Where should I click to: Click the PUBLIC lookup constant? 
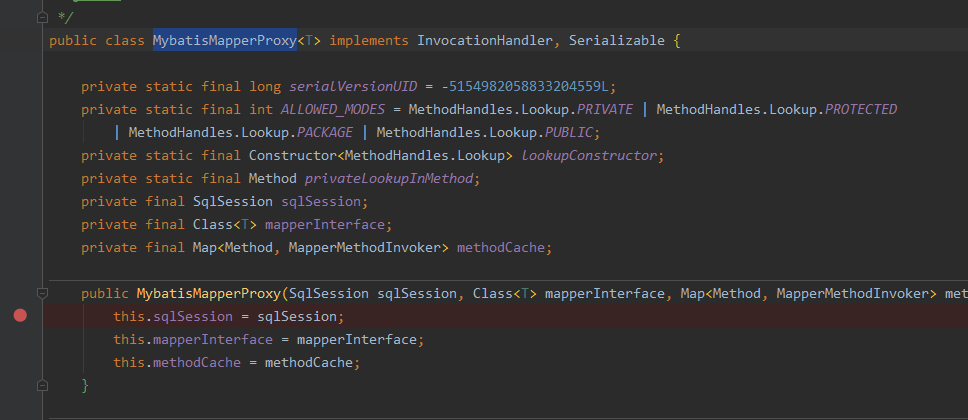click(x=569, y=133)
